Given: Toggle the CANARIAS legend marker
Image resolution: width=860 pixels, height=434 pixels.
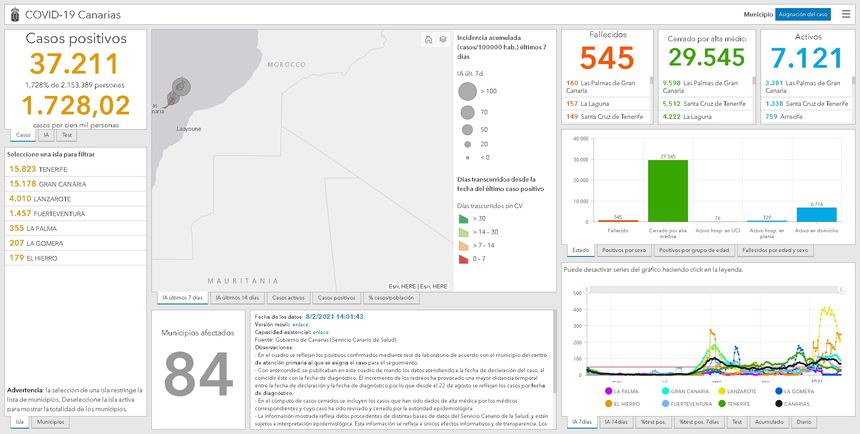Looking at the screenshot, I should (778, 403).
